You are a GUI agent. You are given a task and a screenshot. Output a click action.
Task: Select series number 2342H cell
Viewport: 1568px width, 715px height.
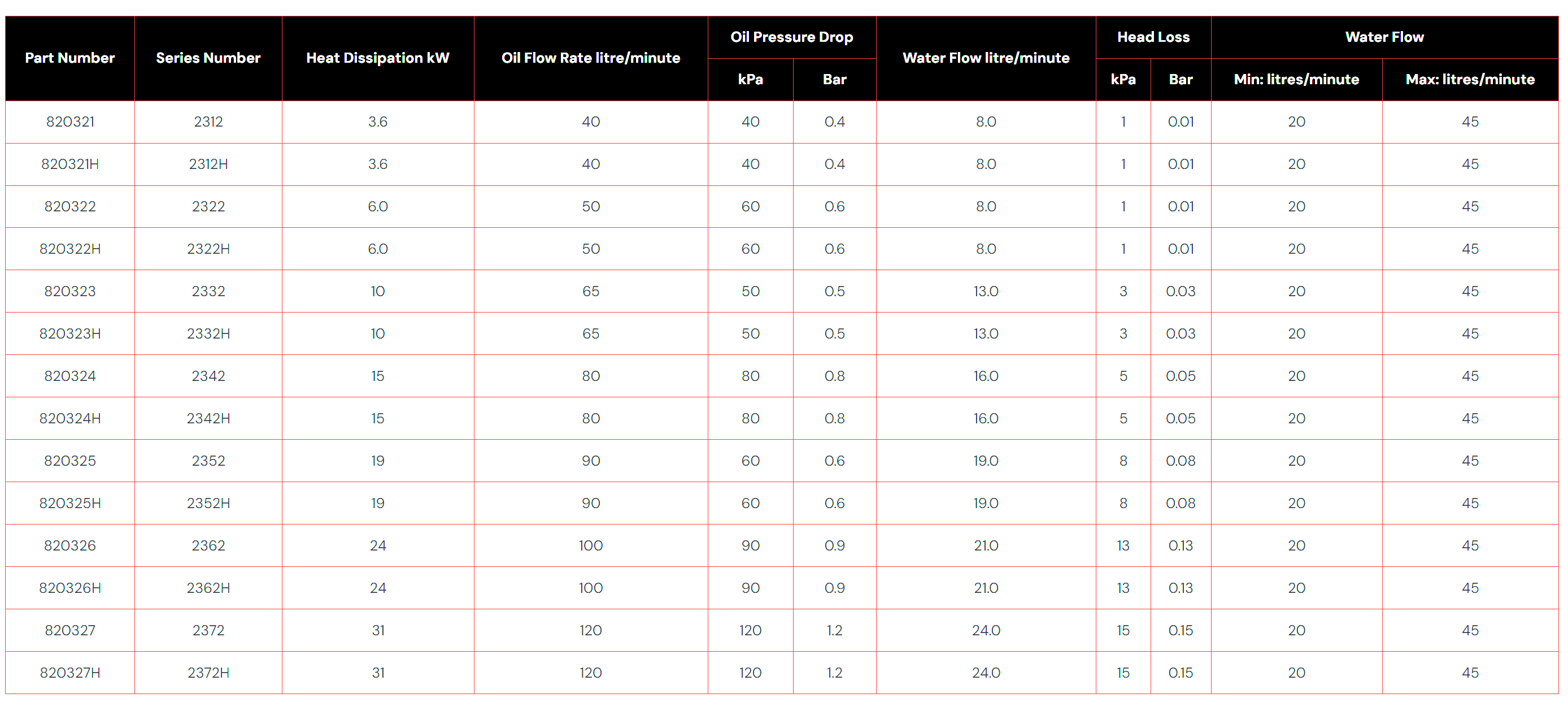(x=208, y=418)
